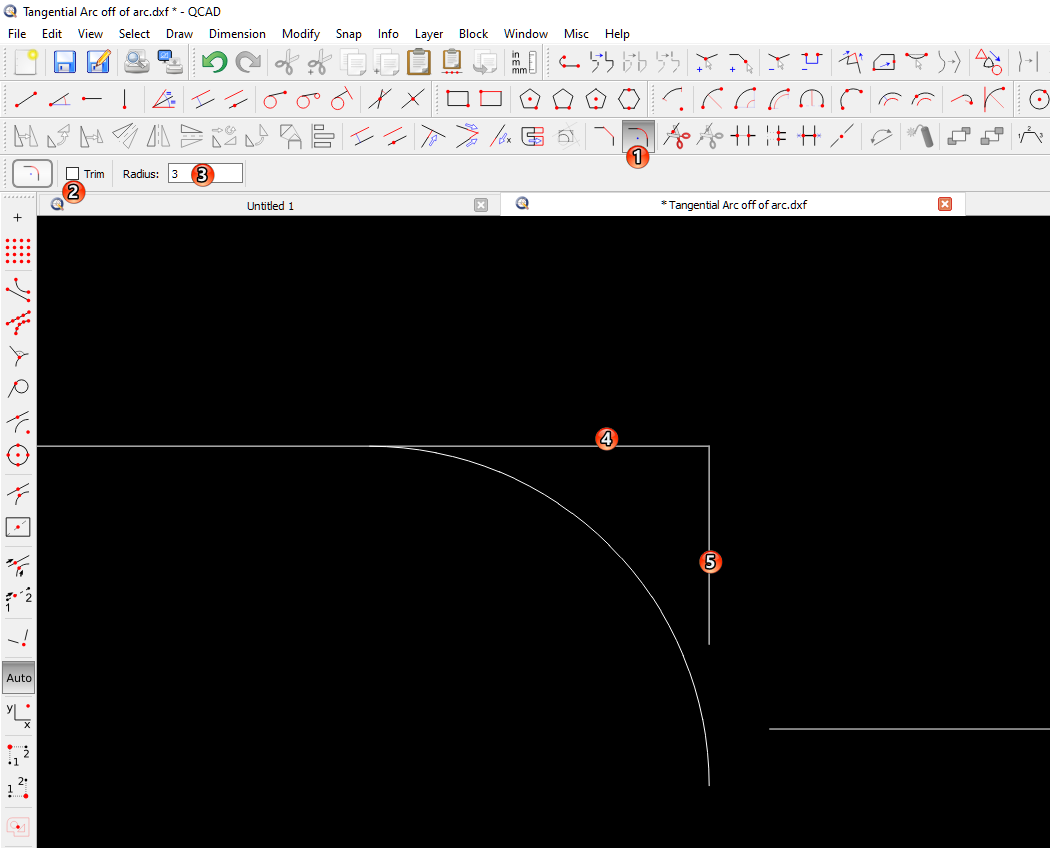This screenshot has width=1050, height=848.
Task: Expand the Layer menu
Action: pos(429,33)
